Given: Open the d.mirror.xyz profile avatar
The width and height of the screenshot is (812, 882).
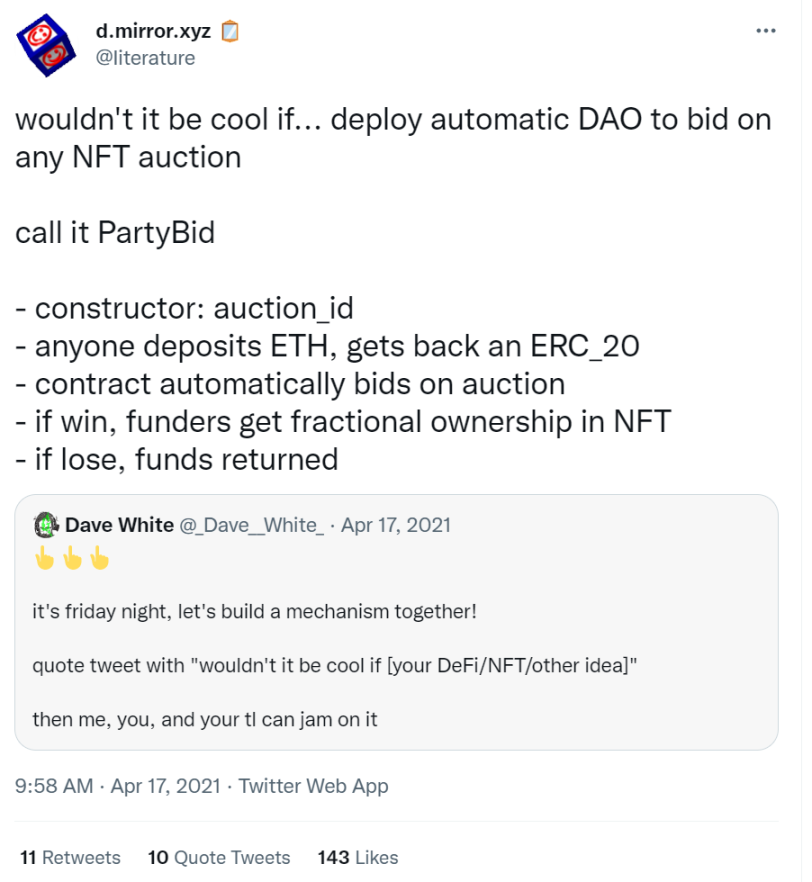Looking at the screenshot, I should point(46,45).
